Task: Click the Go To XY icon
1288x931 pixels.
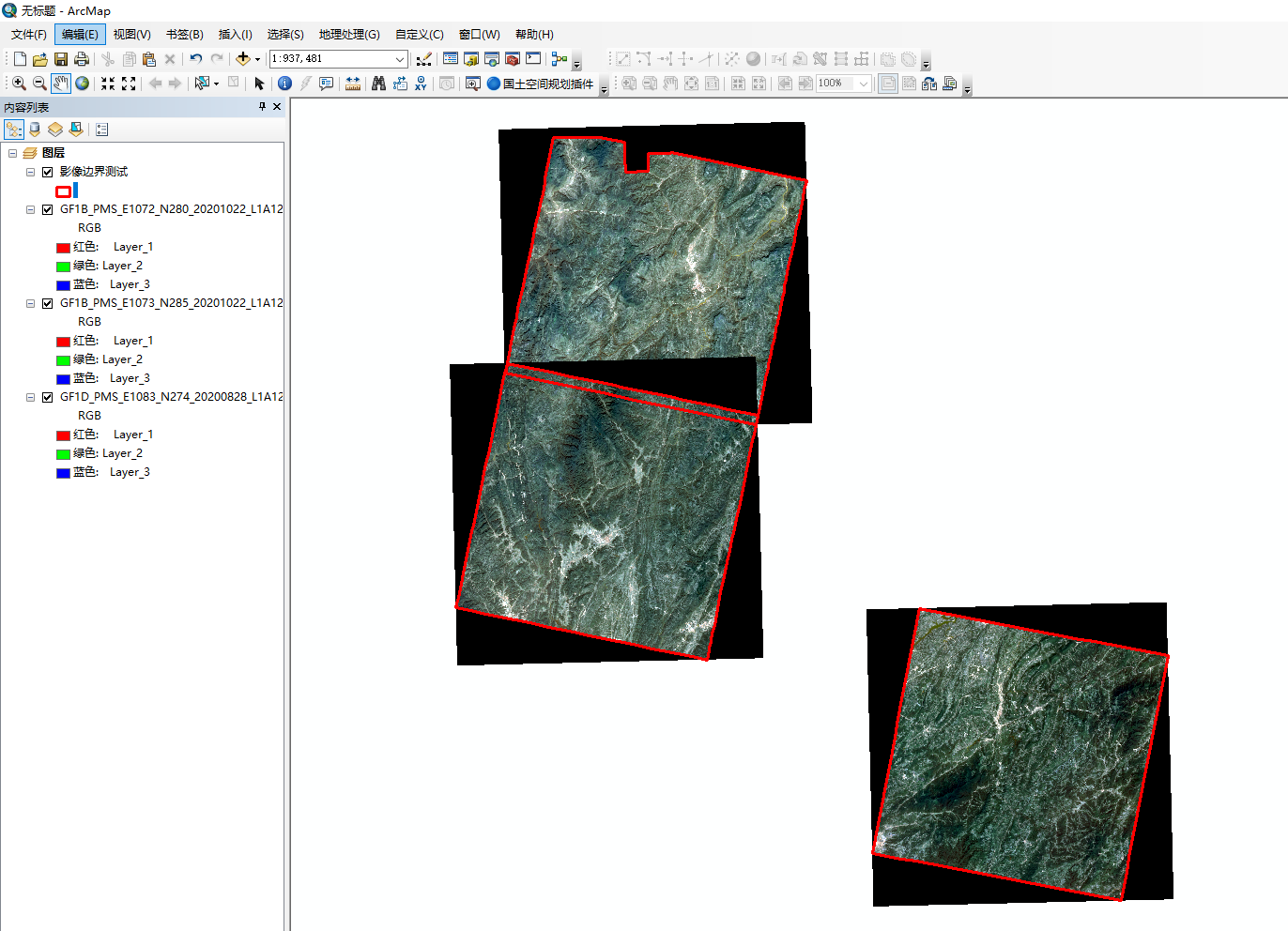Action: (x=421, y=84)
